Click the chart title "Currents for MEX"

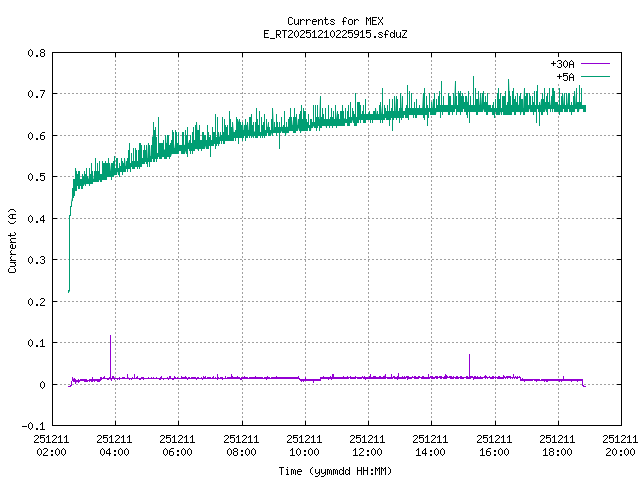tap(335, 21)
